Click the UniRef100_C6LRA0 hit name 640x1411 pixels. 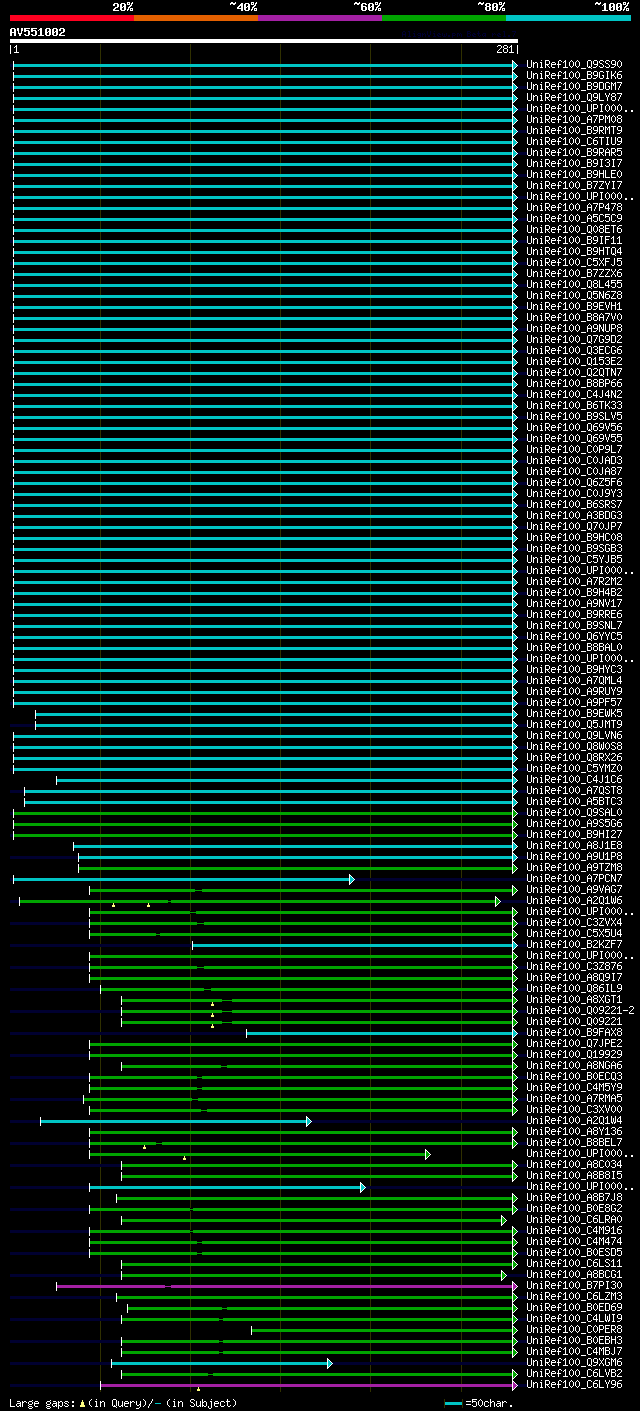[x=574, y=1220]
